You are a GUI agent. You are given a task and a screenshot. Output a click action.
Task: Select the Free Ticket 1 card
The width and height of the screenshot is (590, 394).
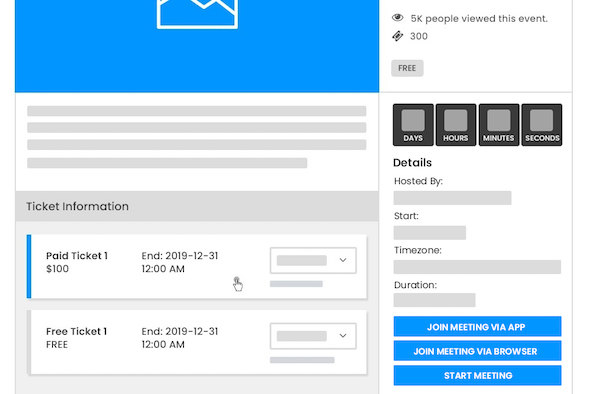197,342
